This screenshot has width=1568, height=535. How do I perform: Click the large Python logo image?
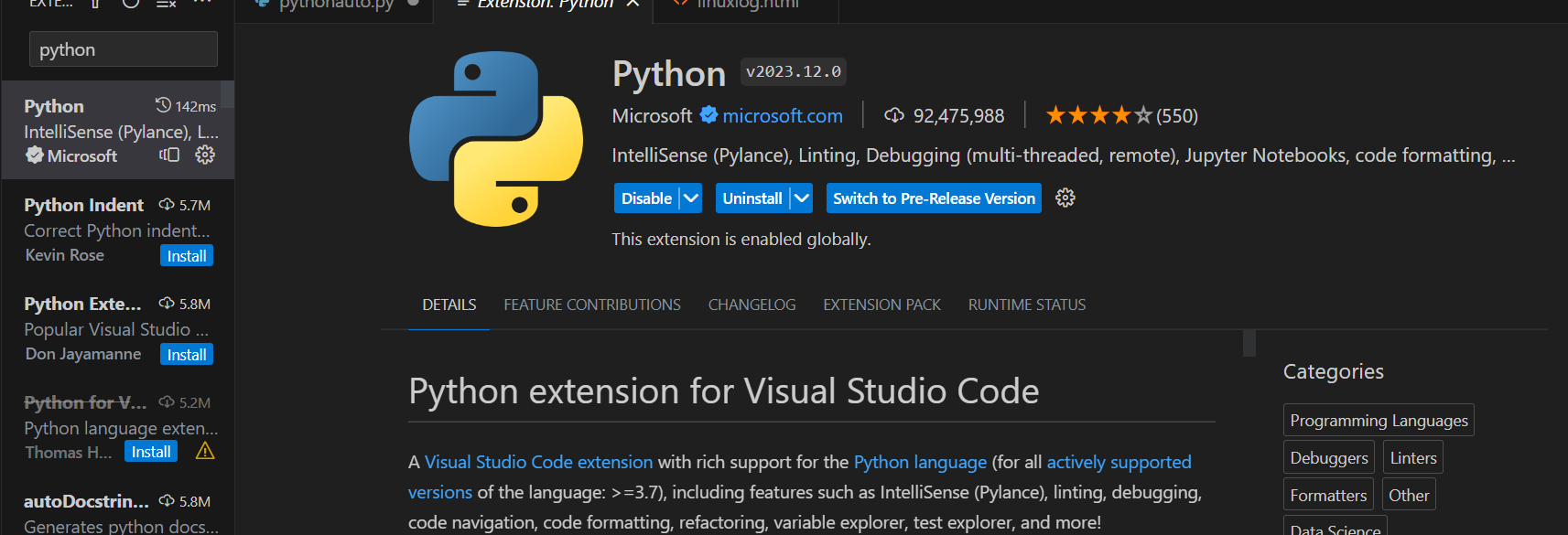[496, 139]
